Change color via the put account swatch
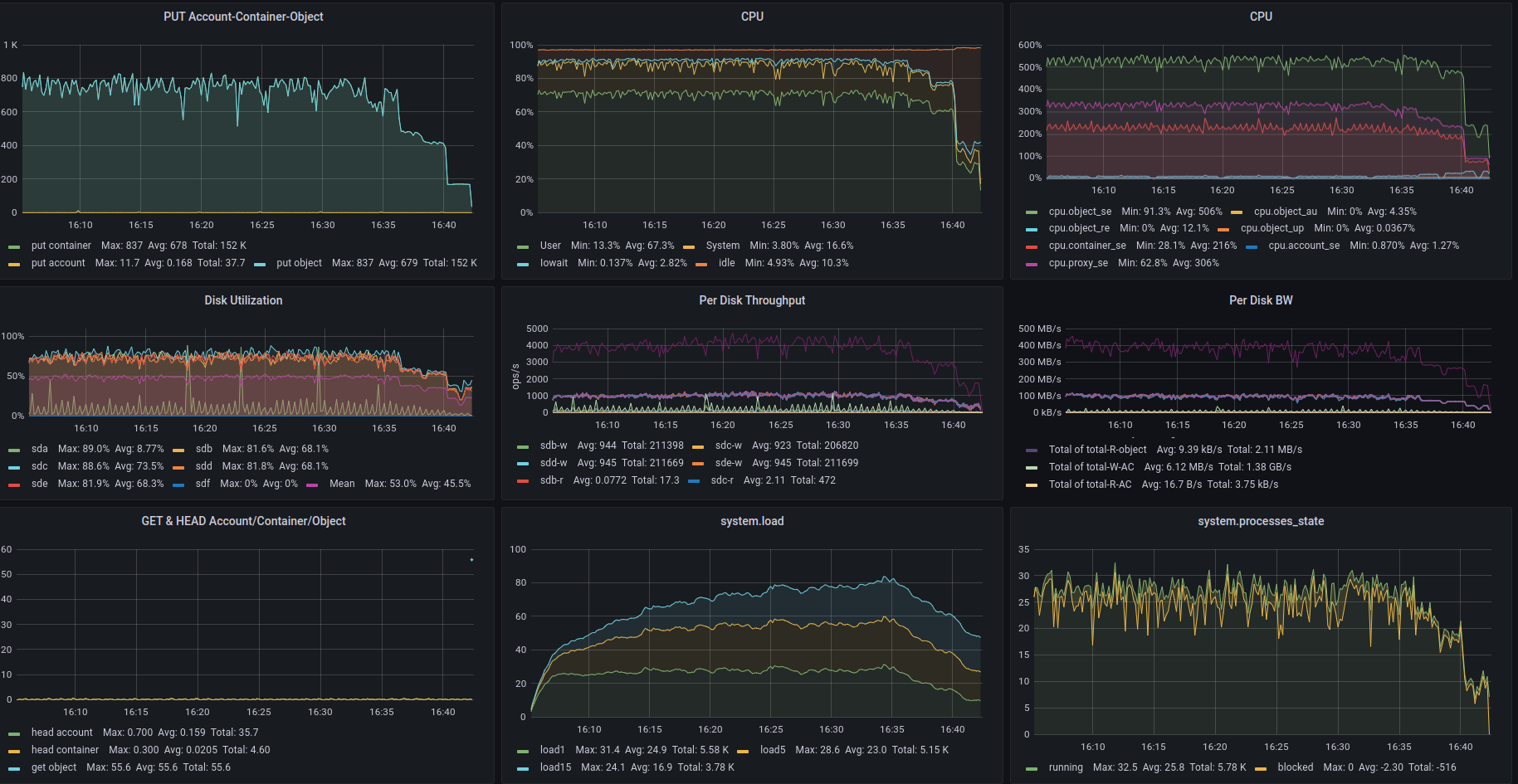 coord(14,264)
